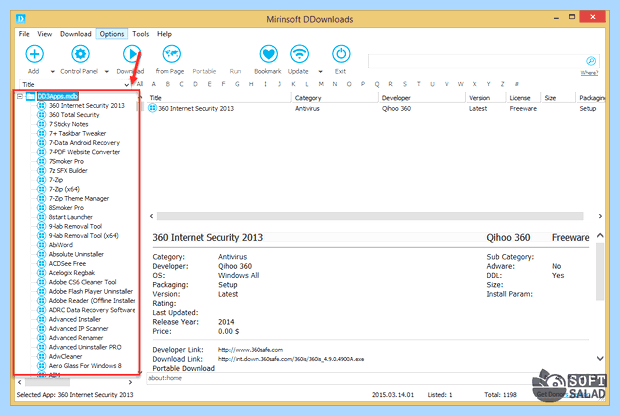Select 8start Launcher in the tree
The height and width of the screenshot is (416, 620).
coord(70,217)
